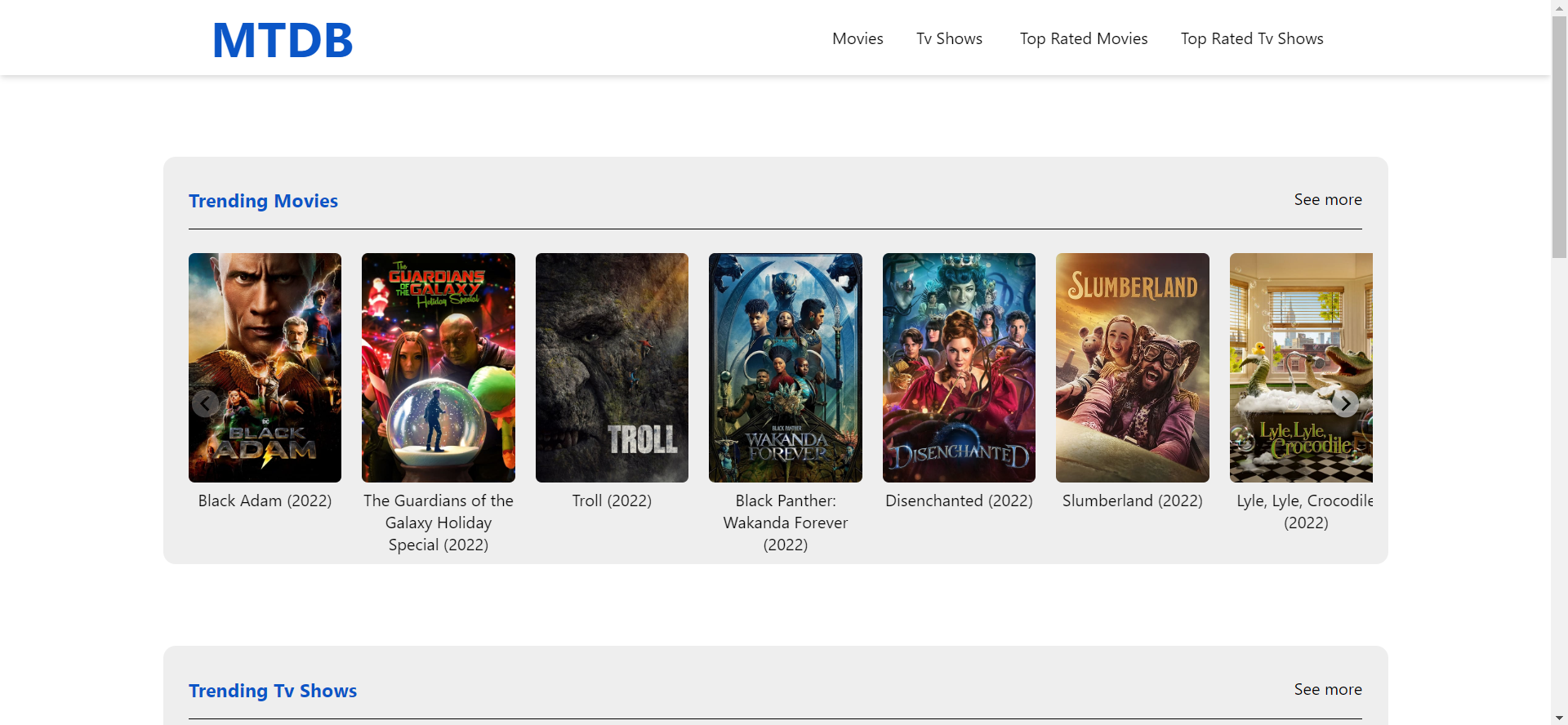The image size is (1568, 725).
Task: Click the page scrollbar down arrow
Action: tap(1559, 718)
